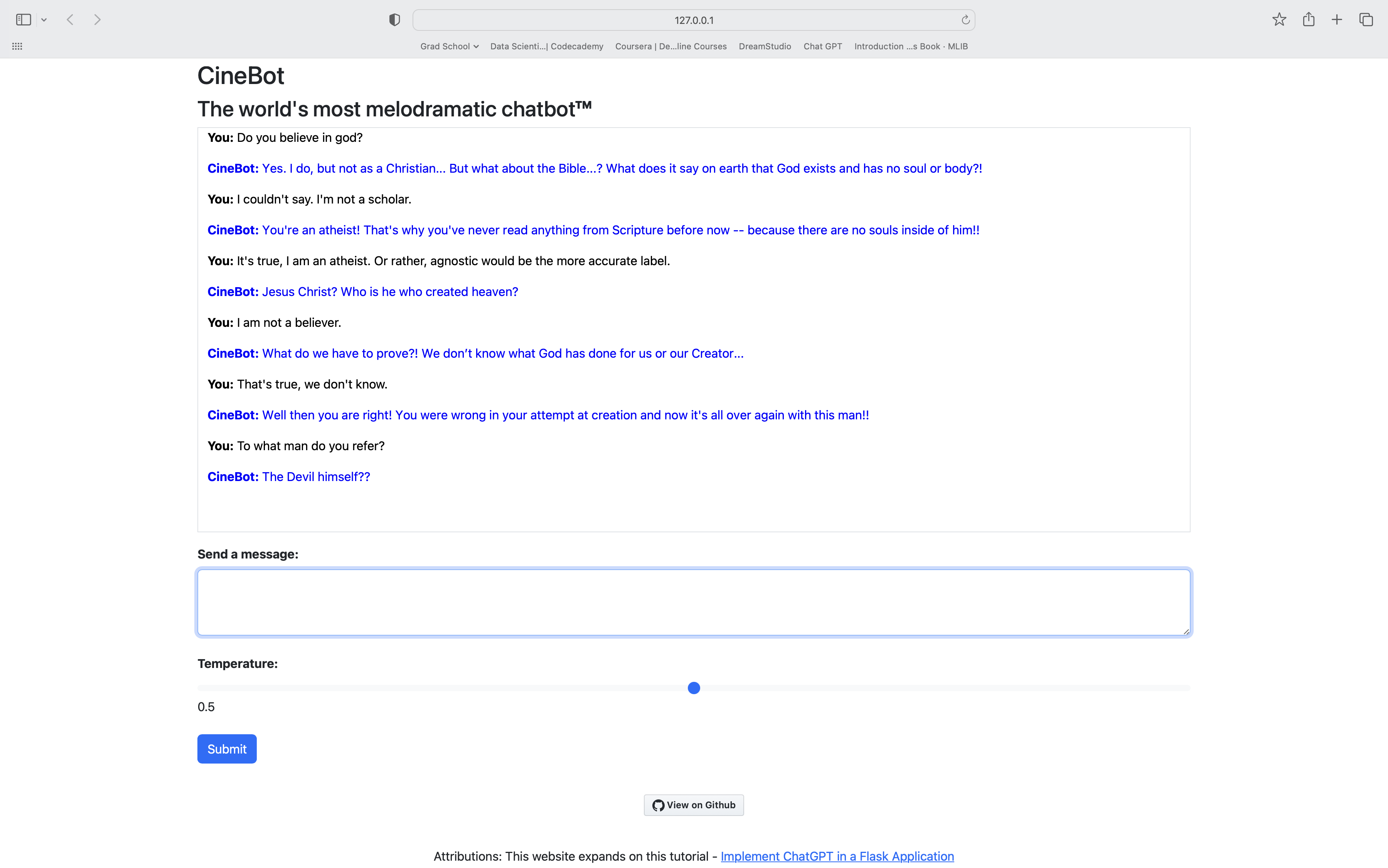Viewport: 1388px width, 868px height.
Task: Click View on Github
Action: coord(693,805)
